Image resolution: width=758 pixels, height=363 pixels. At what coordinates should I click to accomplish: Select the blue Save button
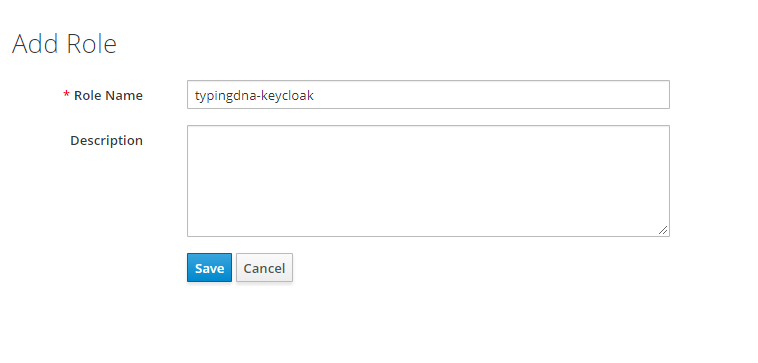pyautogui.click(x=209, y=268)
